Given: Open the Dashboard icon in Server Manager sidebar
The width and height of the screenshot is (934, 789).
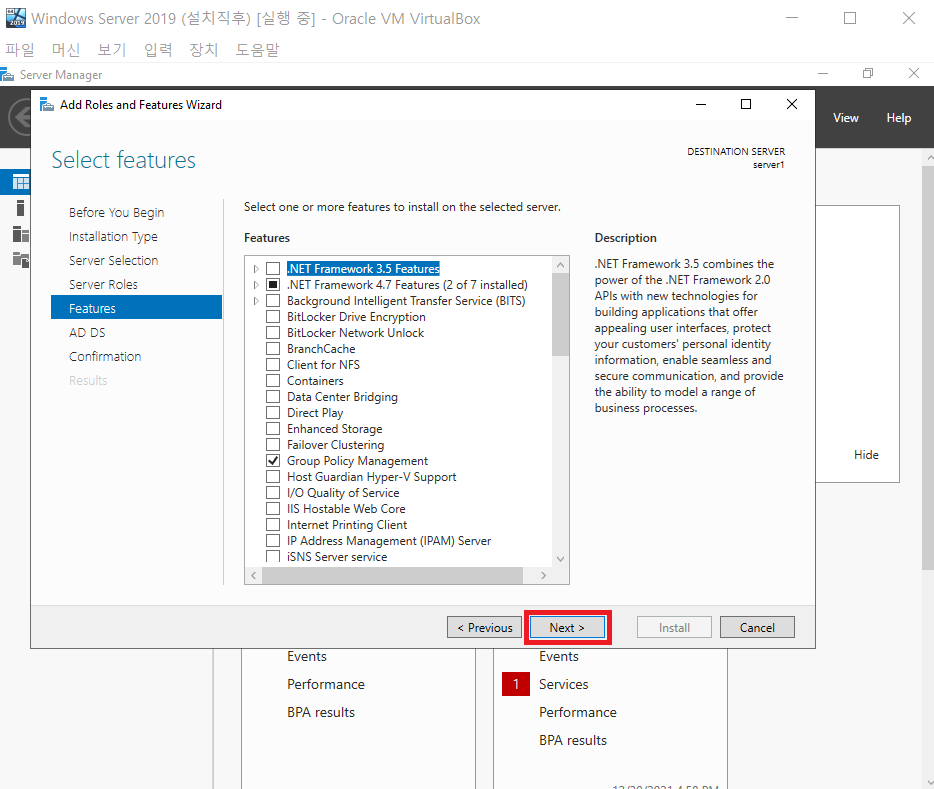Looking at the screenshot, I should (x=20, y=182).
